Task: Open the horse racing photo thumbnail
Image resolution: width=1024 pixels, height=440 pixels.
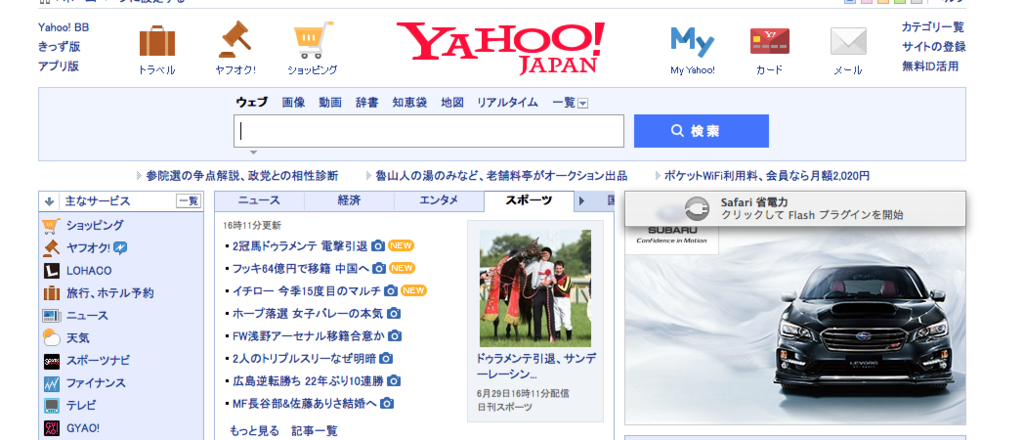Action: click(536, 288)
